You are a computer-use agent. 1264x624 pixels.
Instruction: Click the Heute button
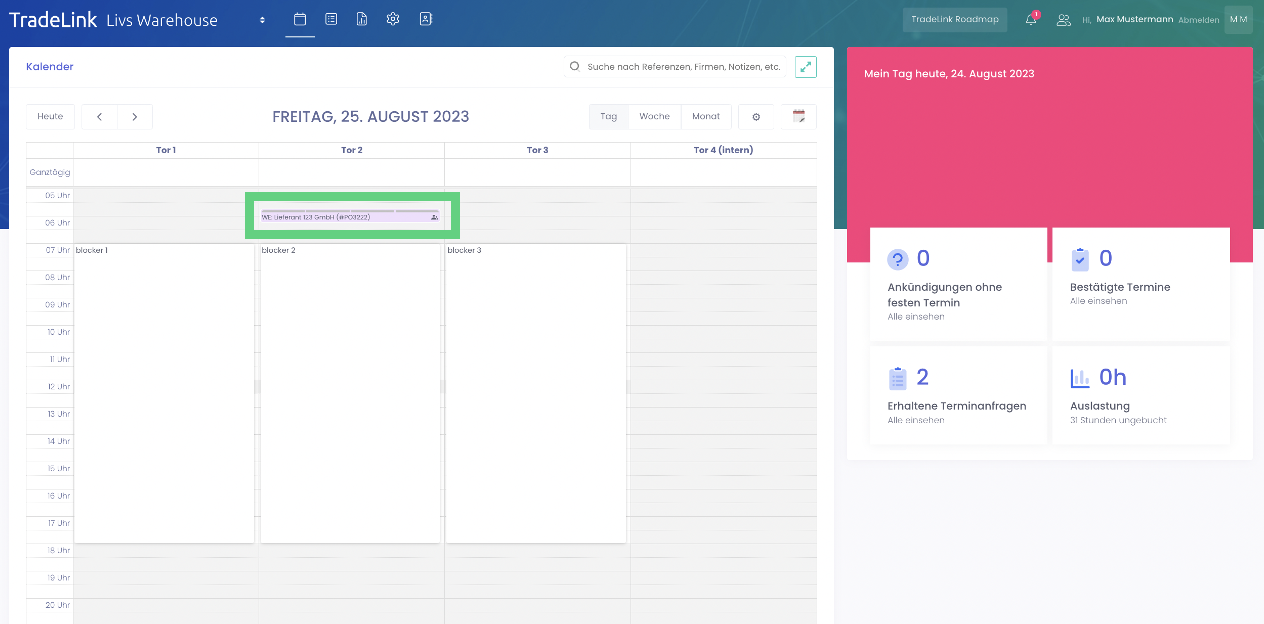click(50, 117)
